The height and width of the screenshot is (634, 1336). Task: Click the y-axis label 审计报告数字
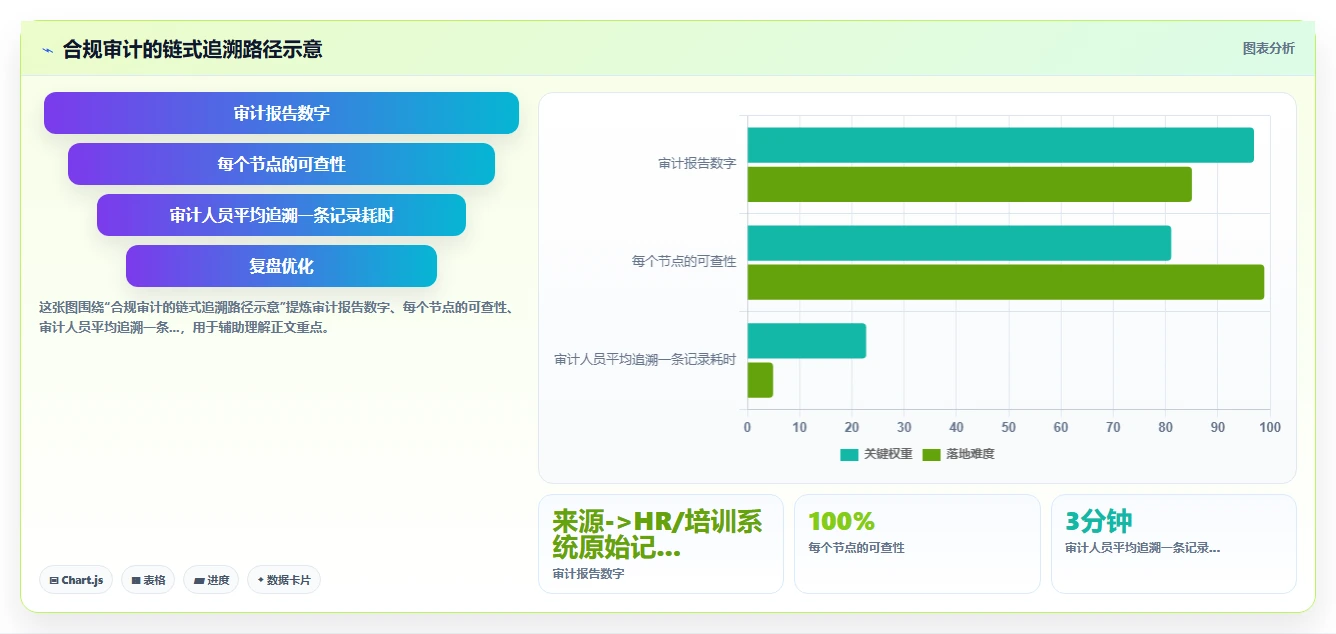point(697,163)
